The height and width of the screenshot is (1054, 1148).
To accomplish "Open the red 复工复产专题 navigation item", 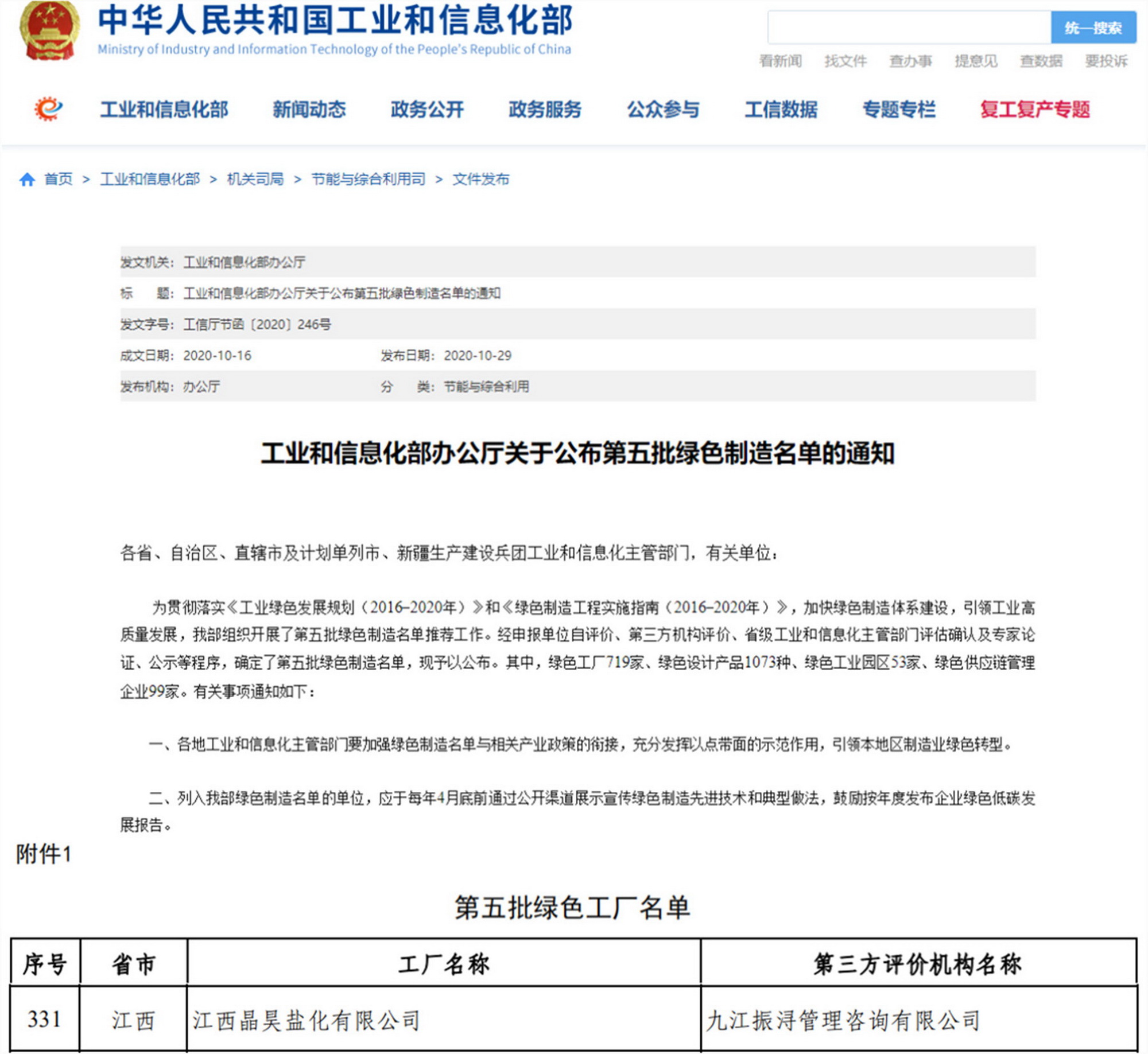I will (1035, 109).
